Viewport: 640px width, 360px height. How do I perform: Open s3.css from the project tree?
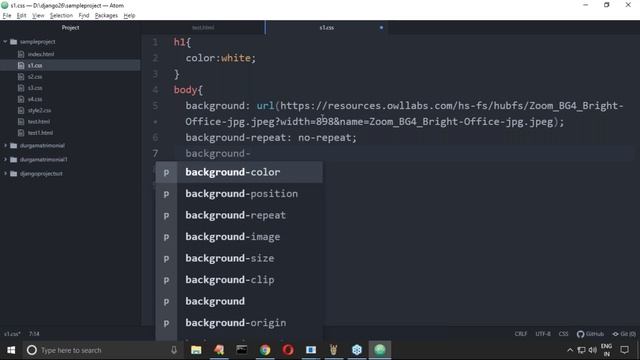[35, 88]
